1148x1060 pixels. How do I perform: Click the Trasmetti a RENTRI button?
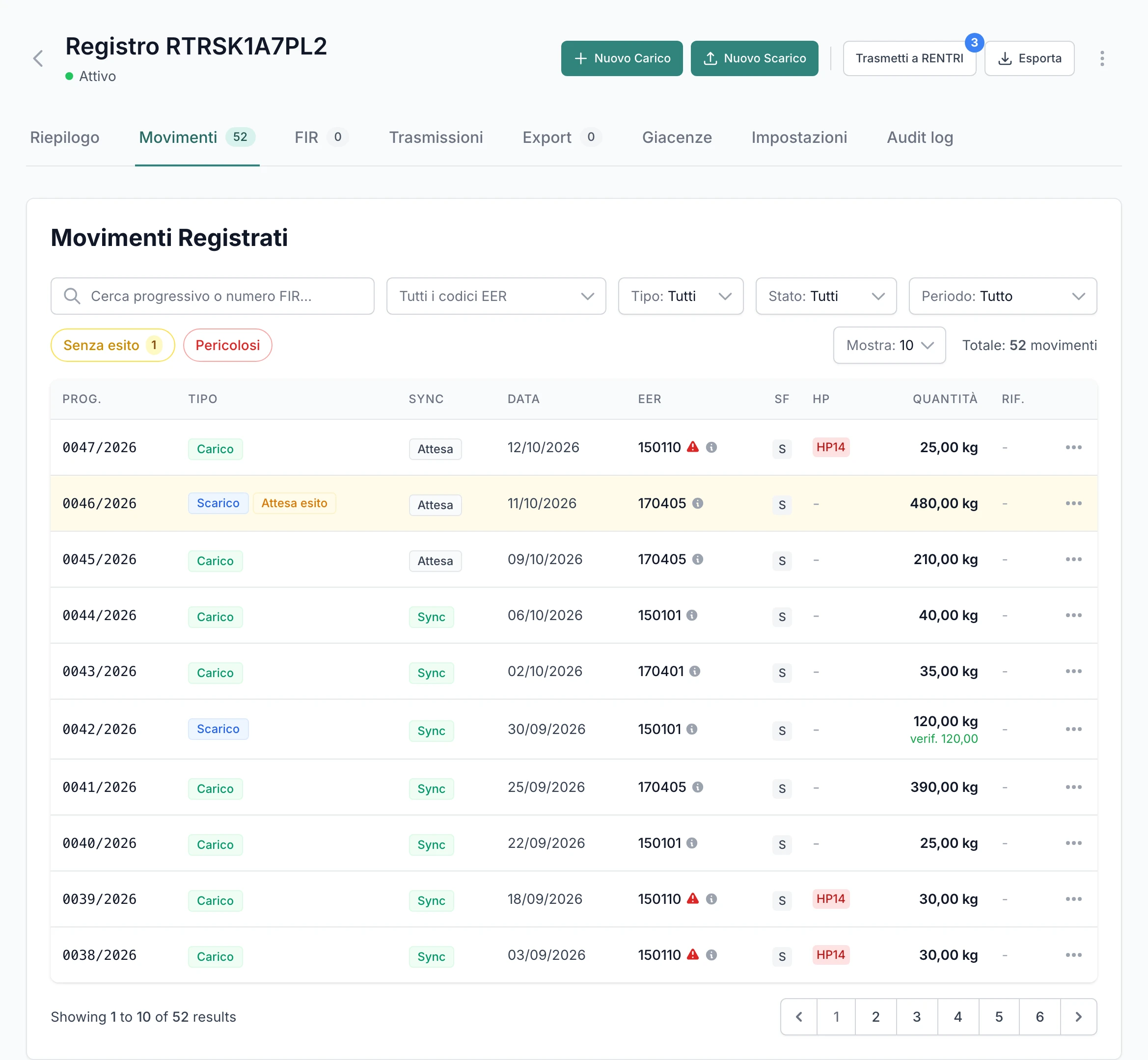909,58
